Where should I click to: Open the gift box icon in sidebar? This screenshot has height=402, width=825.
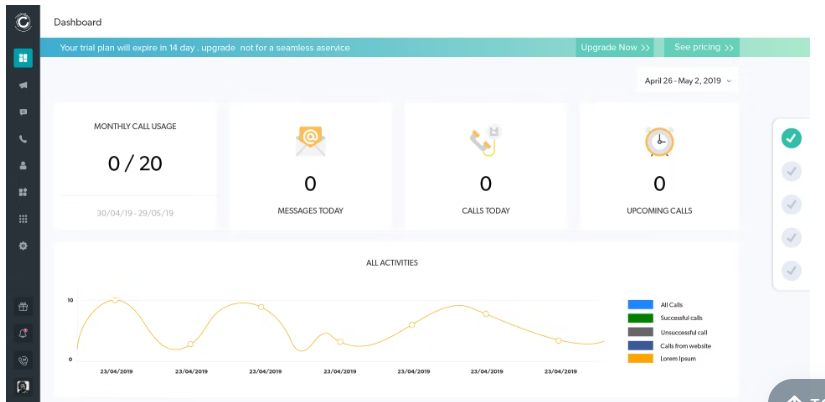click(23, 307)
